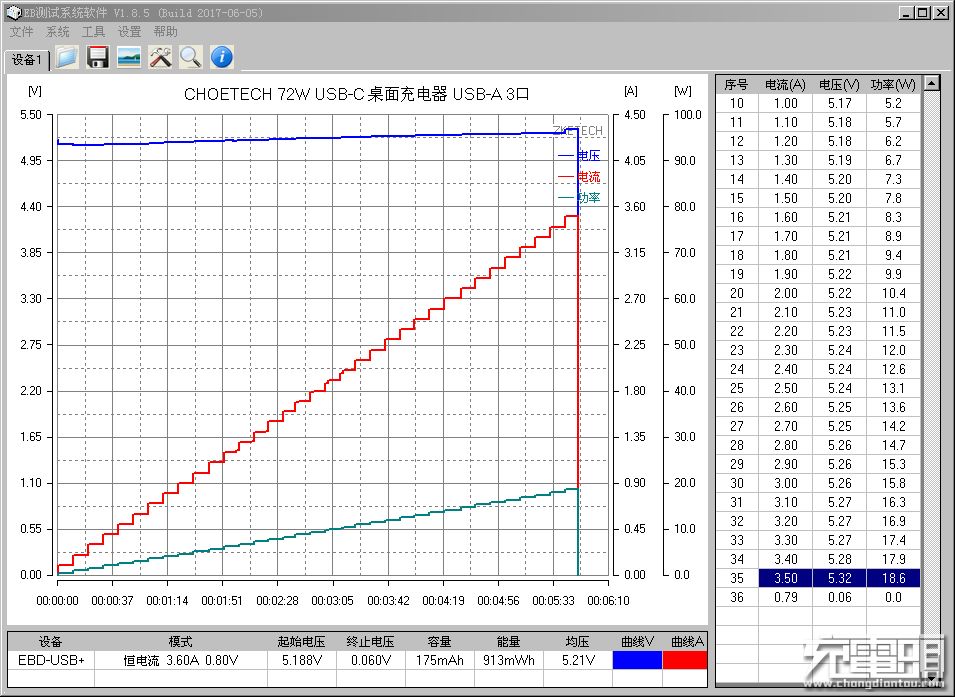The height and width of the screenshot is (697, 955).
Task: Click the 序号 column header
Action: point(736,85)
